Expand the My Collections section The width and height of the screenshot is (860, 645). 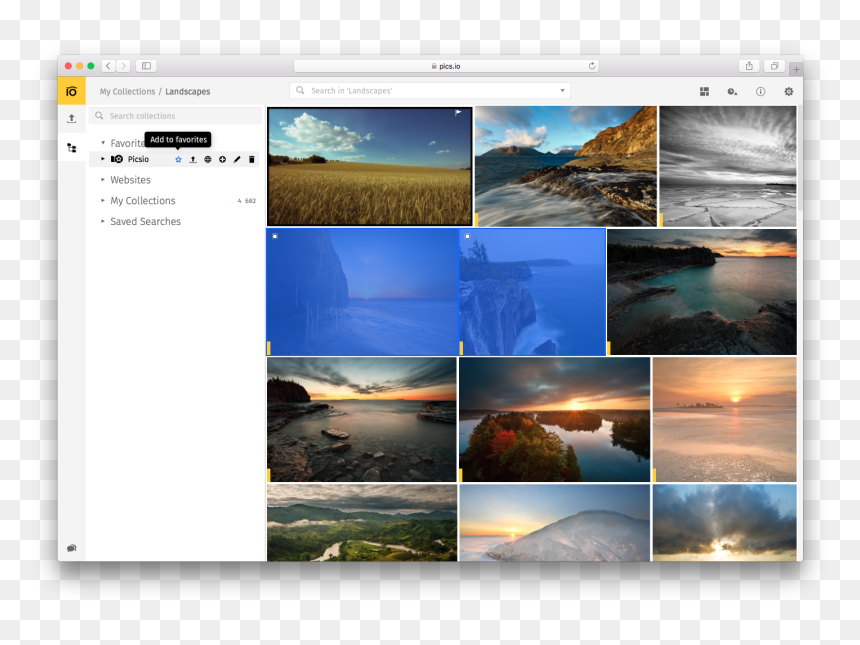click(x=103, y=200)
